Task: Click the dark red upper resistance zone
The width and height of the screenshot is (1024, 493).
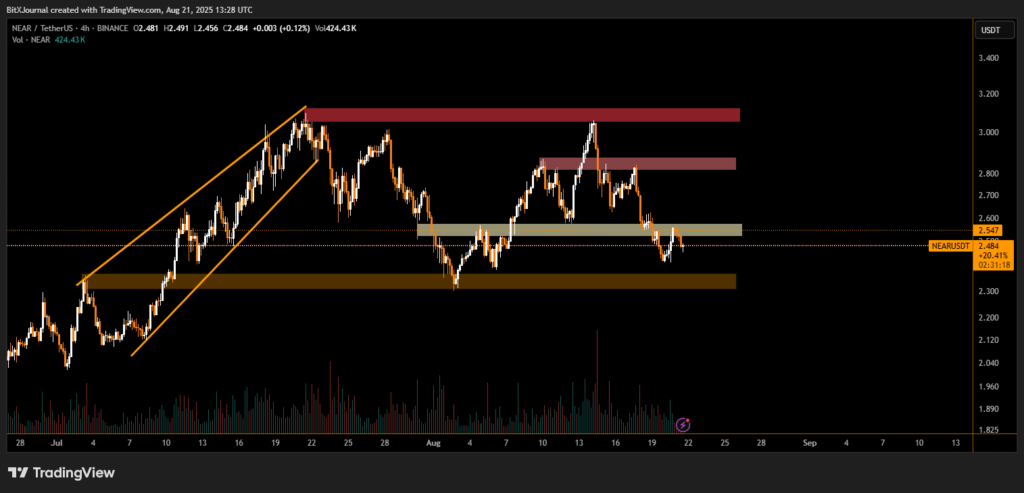Action: click(522, 115)
